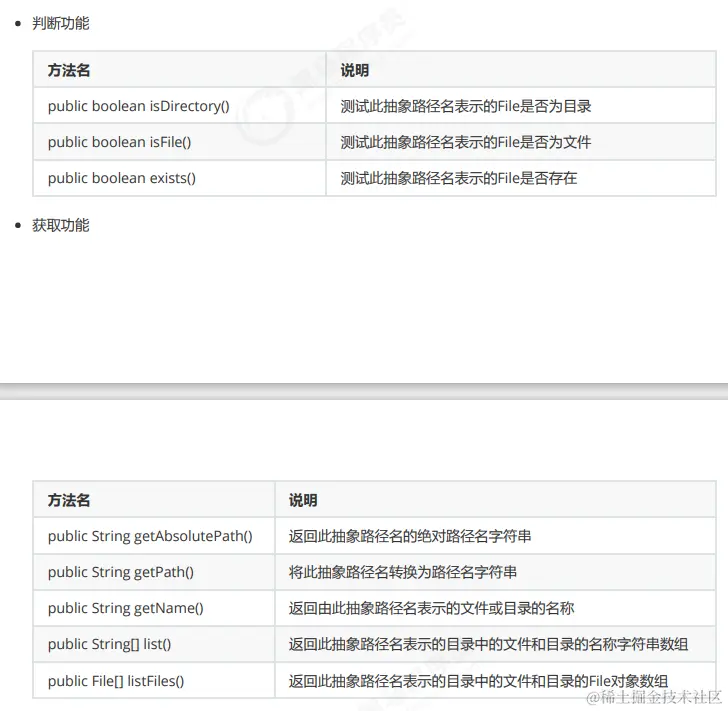Select the '判断功能' bullet heading

click(x=60, y=23)
